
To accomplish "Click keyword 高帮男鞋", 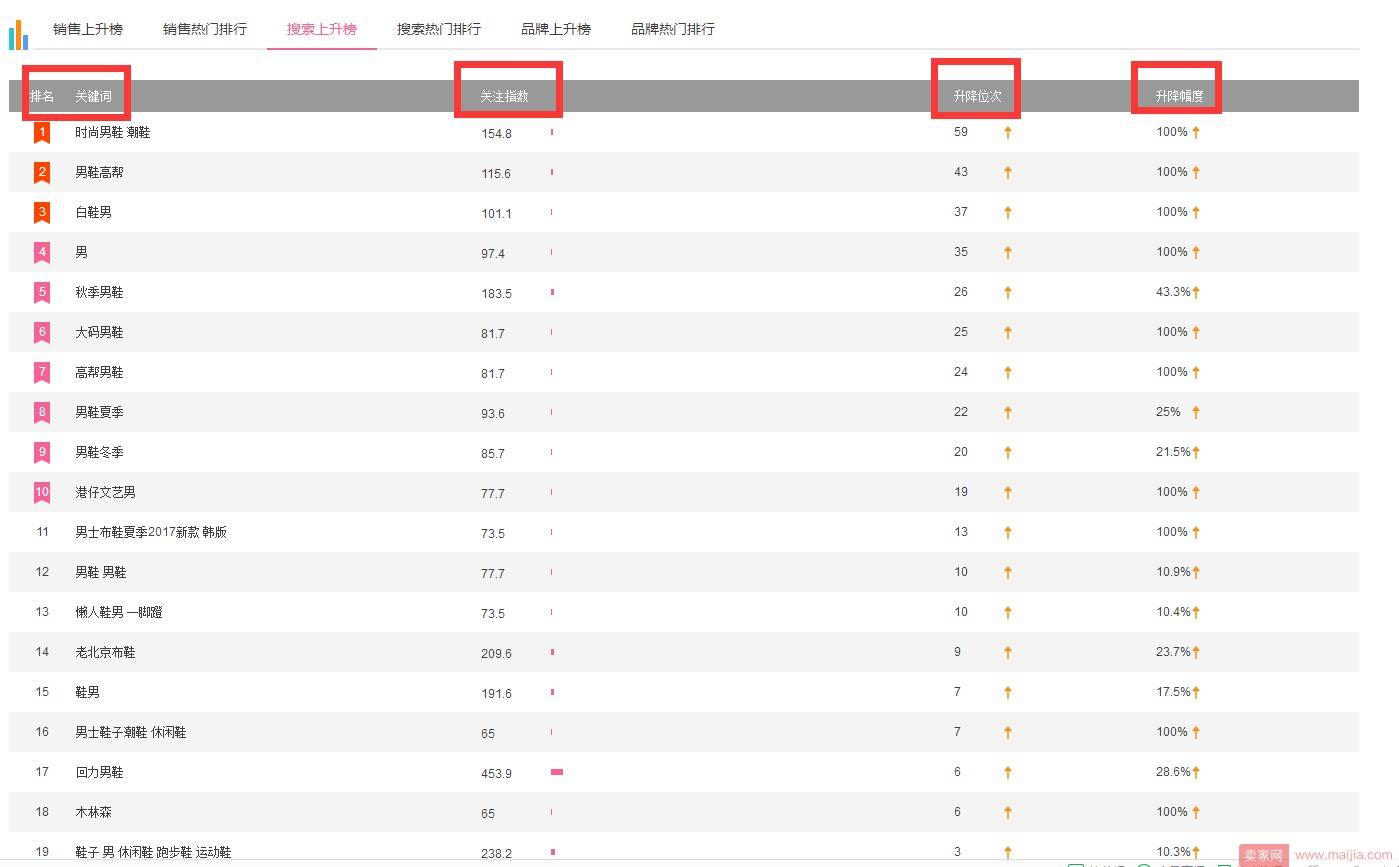I will [x=100, y=372].
